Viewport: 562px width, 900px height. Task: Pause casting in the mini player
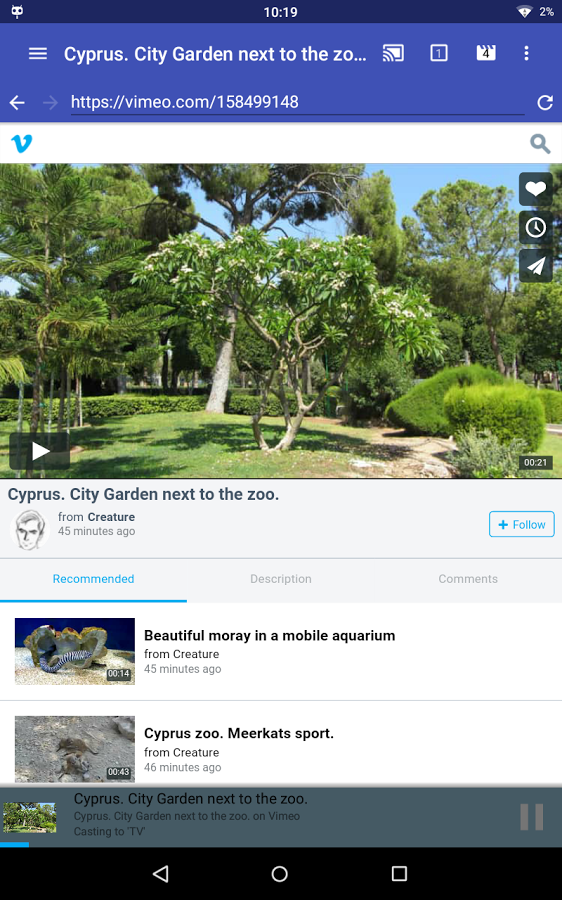pos(531,817)
